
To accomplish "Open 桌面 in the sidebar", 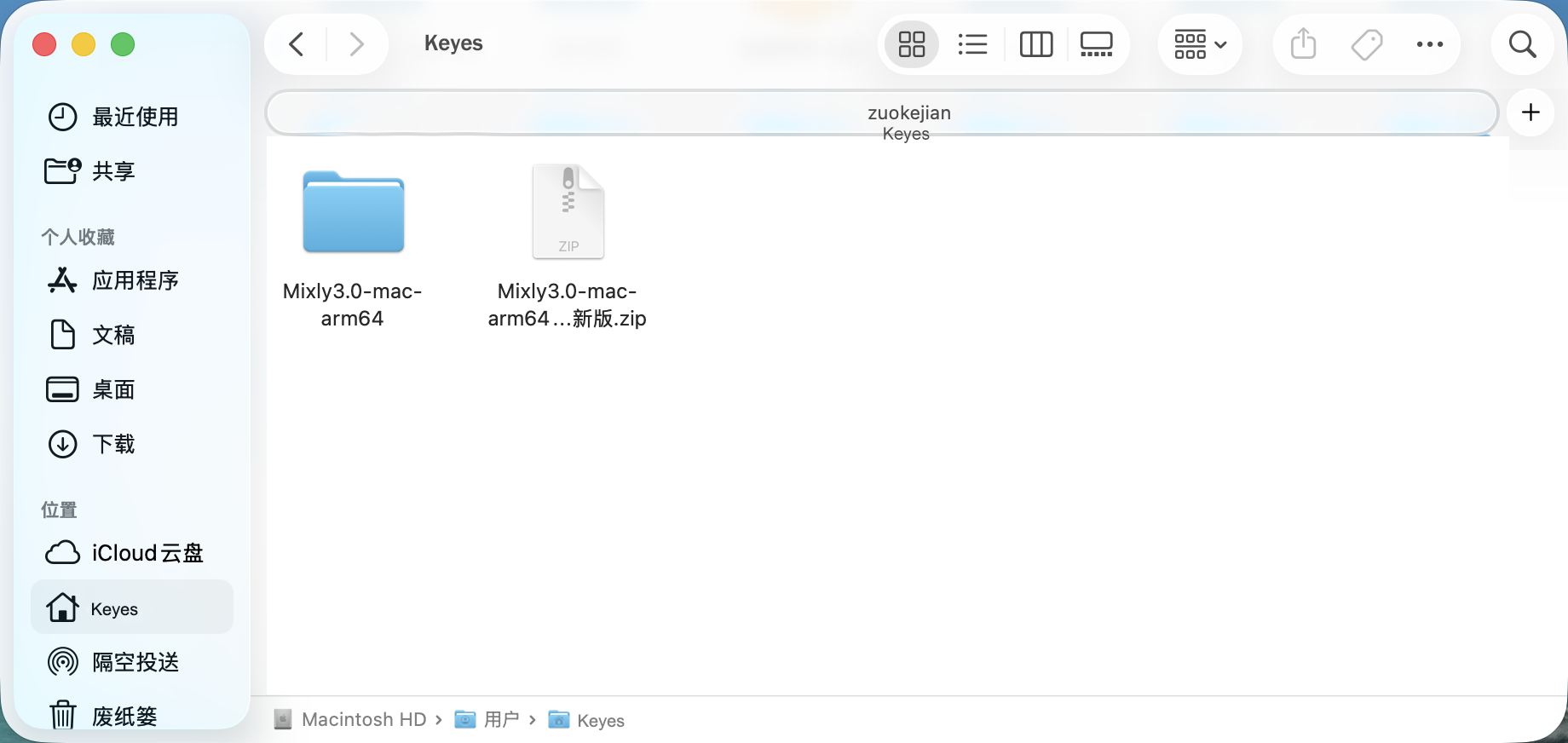I will pos(132,389).
